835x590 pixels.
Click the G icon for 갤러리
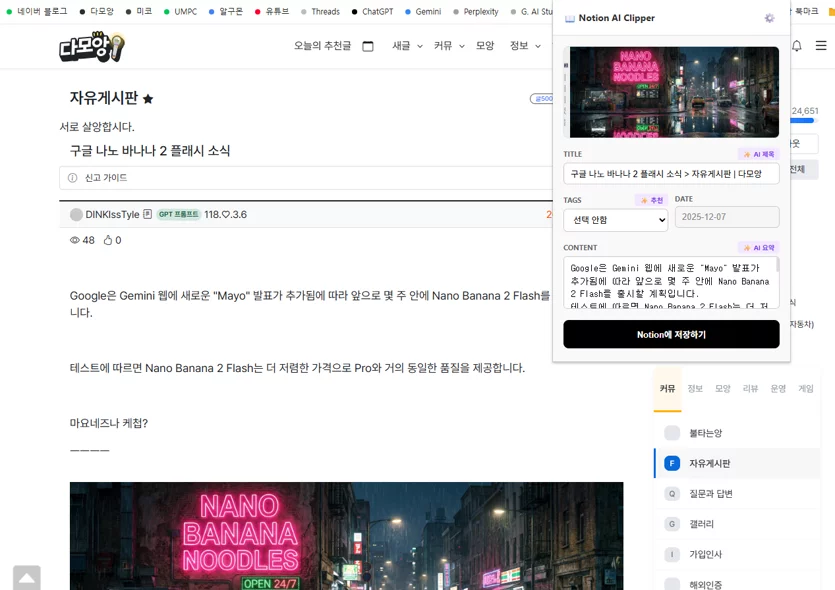pyautogui.click(x=672, y=524)
